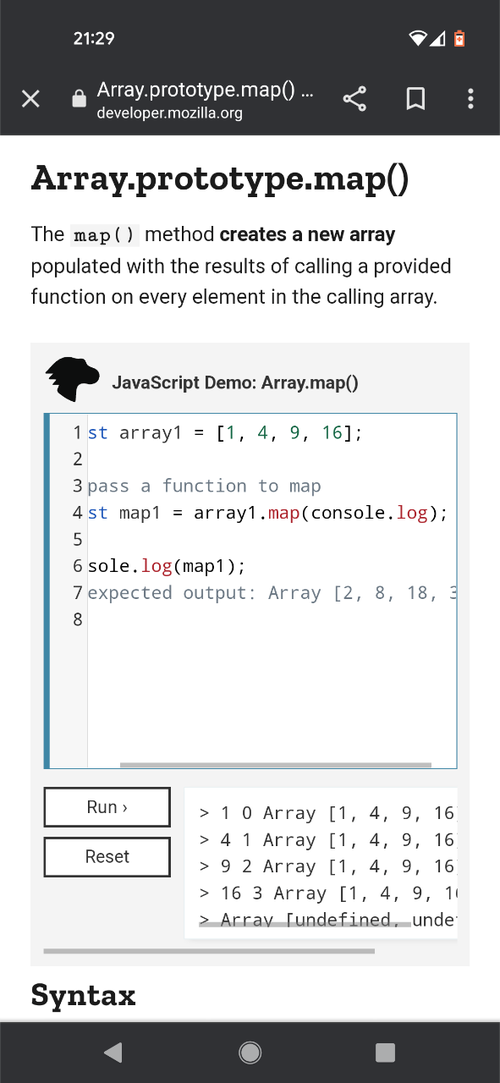This screenshot has height=1083, width=500.
Task: Open the three-dot overflow menu
Action: pos(470,99)
